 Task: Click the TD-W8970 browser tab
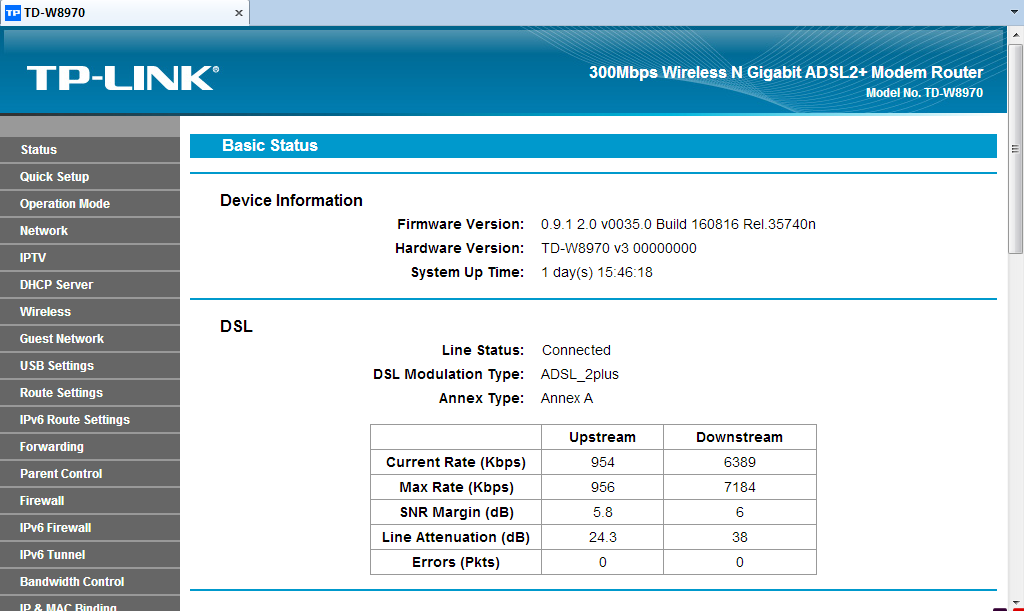124,13
